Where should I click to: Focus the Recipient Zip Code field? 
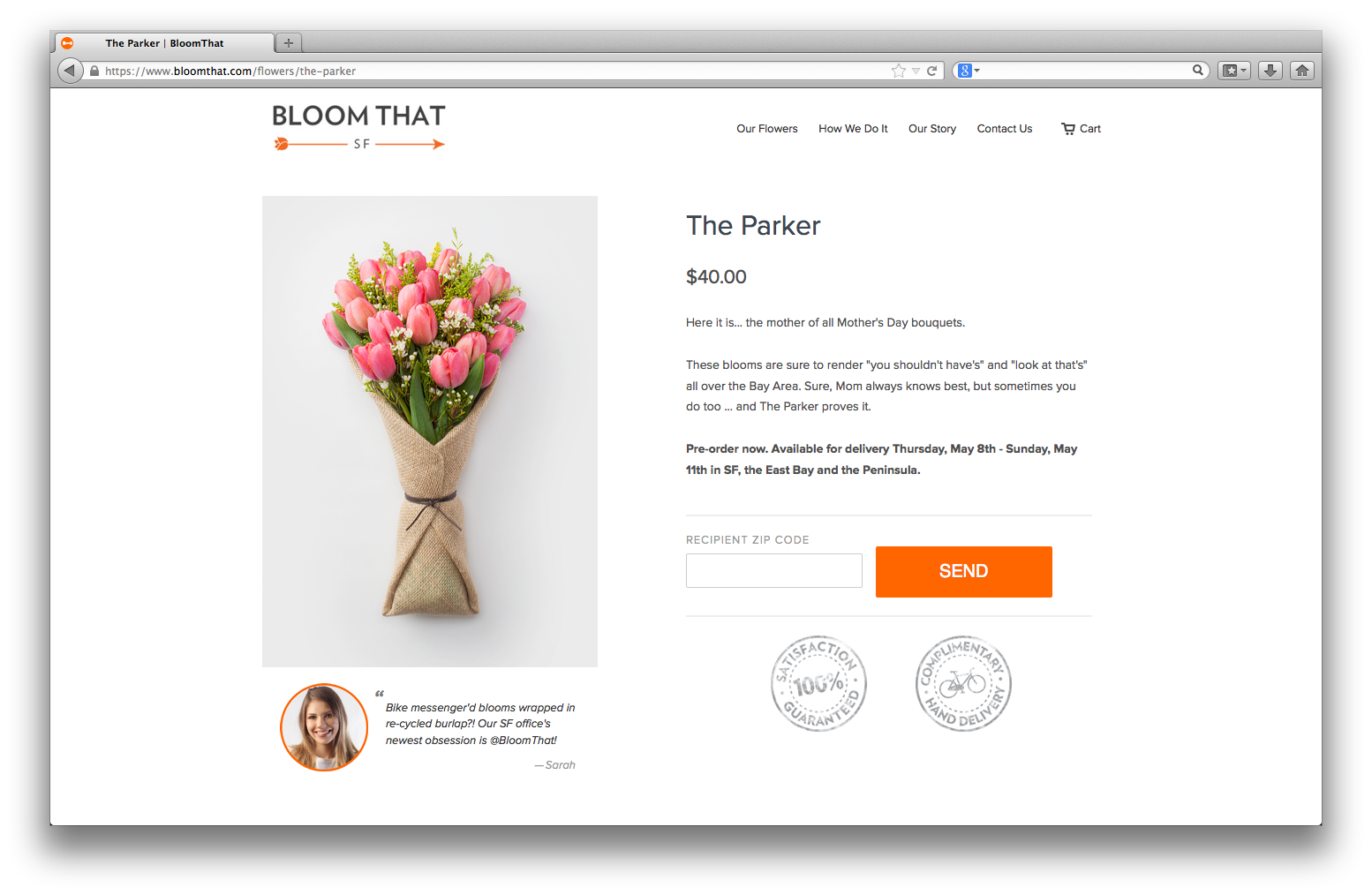coord(774,571)
